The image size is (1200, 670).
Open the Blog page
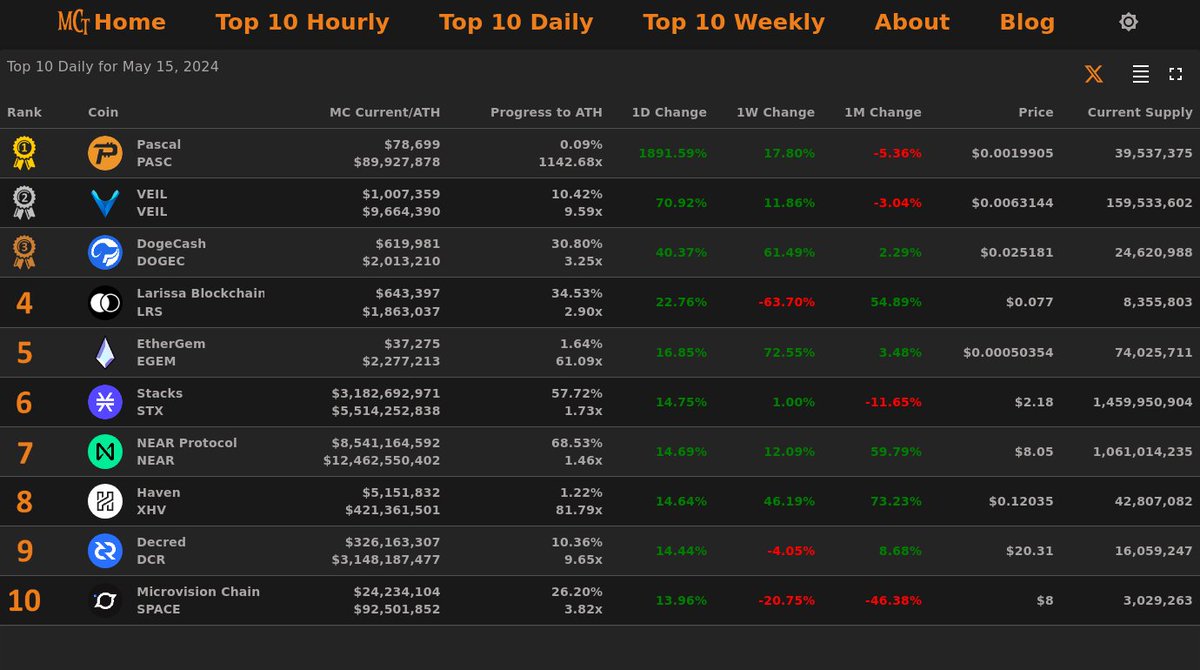pos(1027,22)
